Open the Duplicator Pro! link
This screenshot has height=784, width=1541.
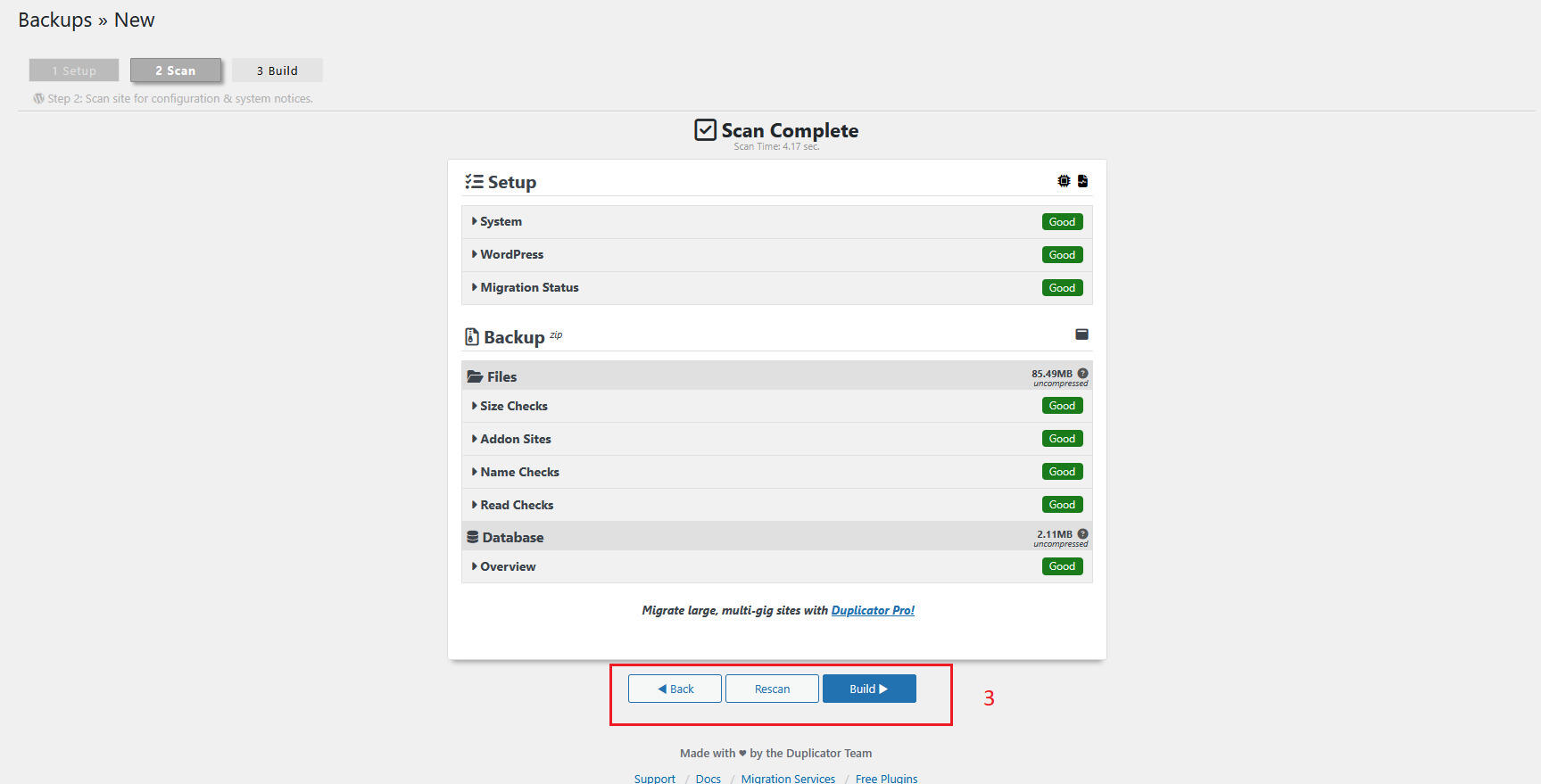pos(873,611)
